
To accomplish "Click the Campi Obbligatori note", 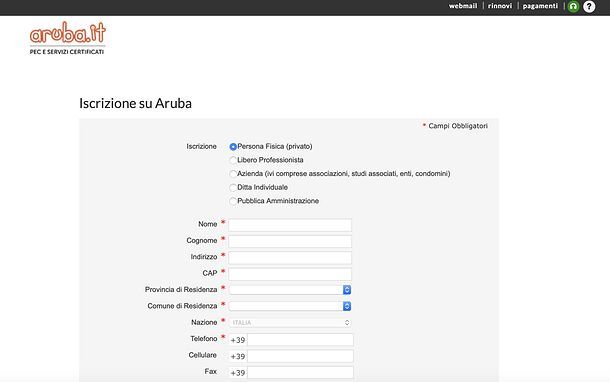I will point(455,126).
